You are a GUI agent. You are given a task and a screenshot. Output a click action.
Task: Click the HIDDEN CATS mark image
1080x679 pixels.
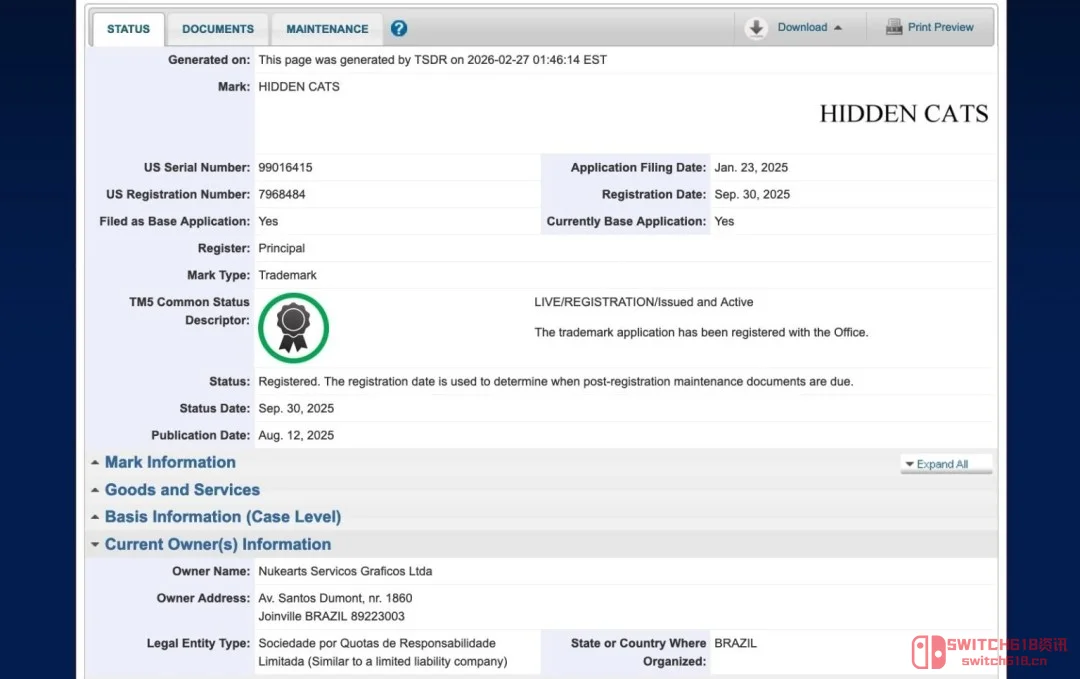click(903, 114)
